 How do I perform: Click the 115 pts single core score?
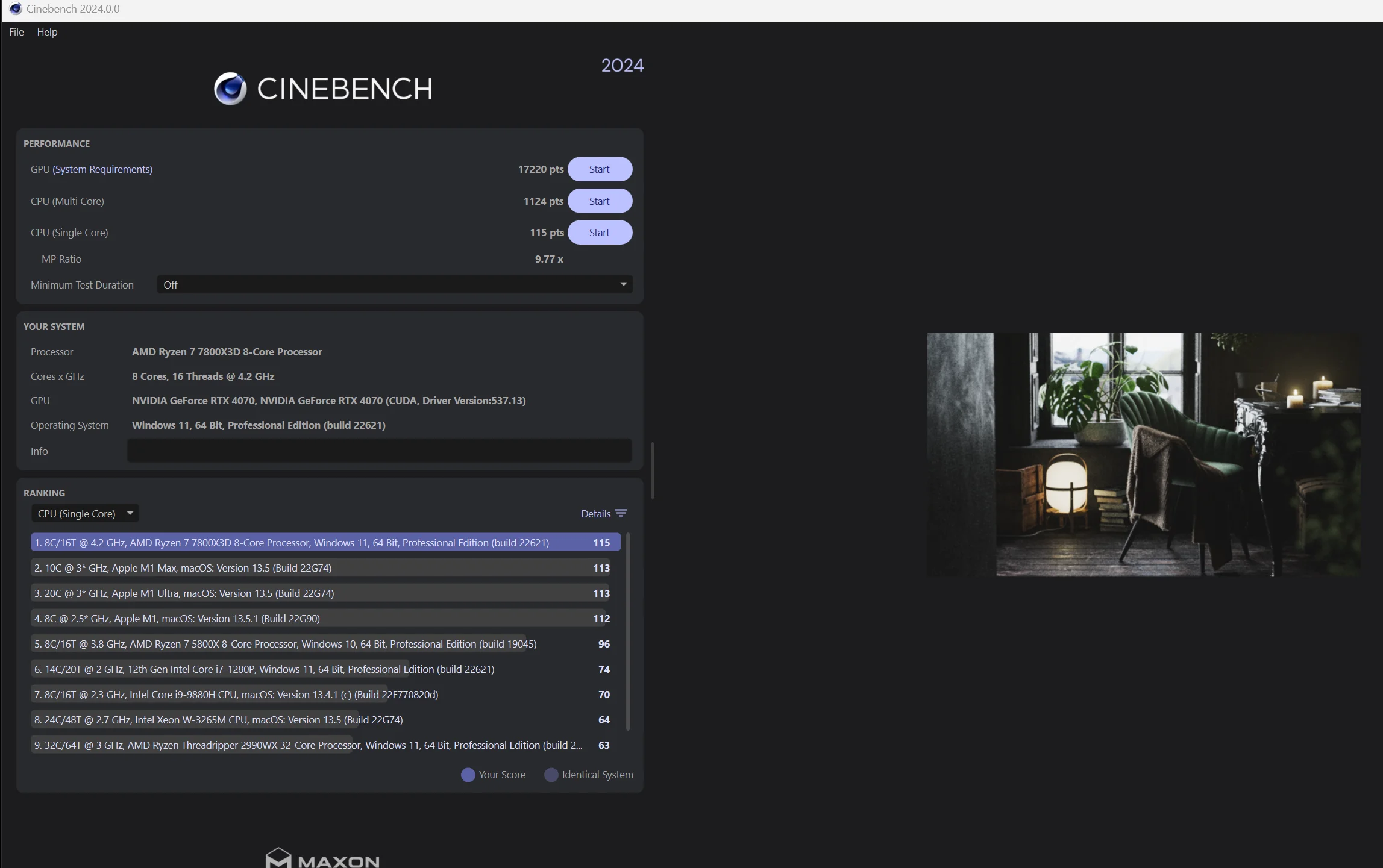coord(547,233)
